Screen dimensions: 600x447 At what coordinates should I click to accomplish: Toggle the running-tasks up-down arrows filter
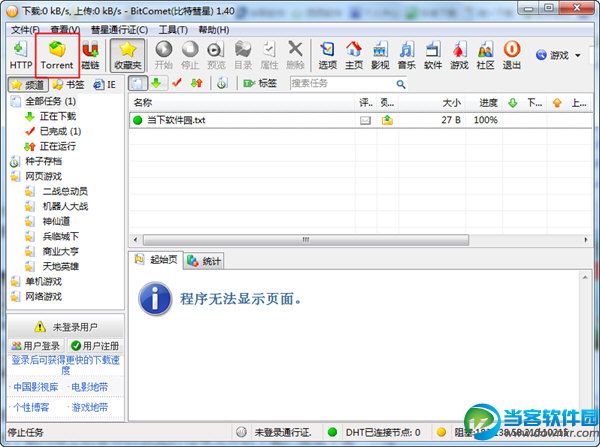point(197,83)
